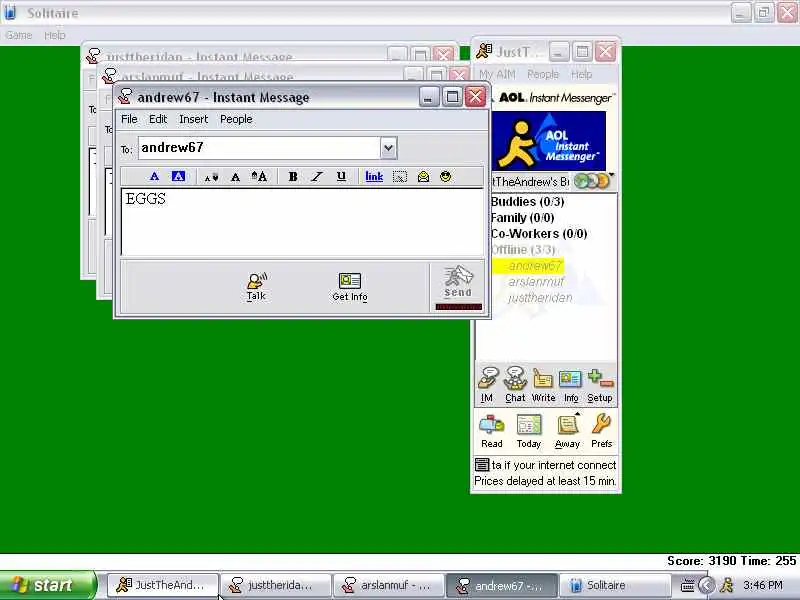Image resolution: width=800 pixels, height=600 pixels.
Task: Click in the To field showing andrew67
Action: pos(259,148)
